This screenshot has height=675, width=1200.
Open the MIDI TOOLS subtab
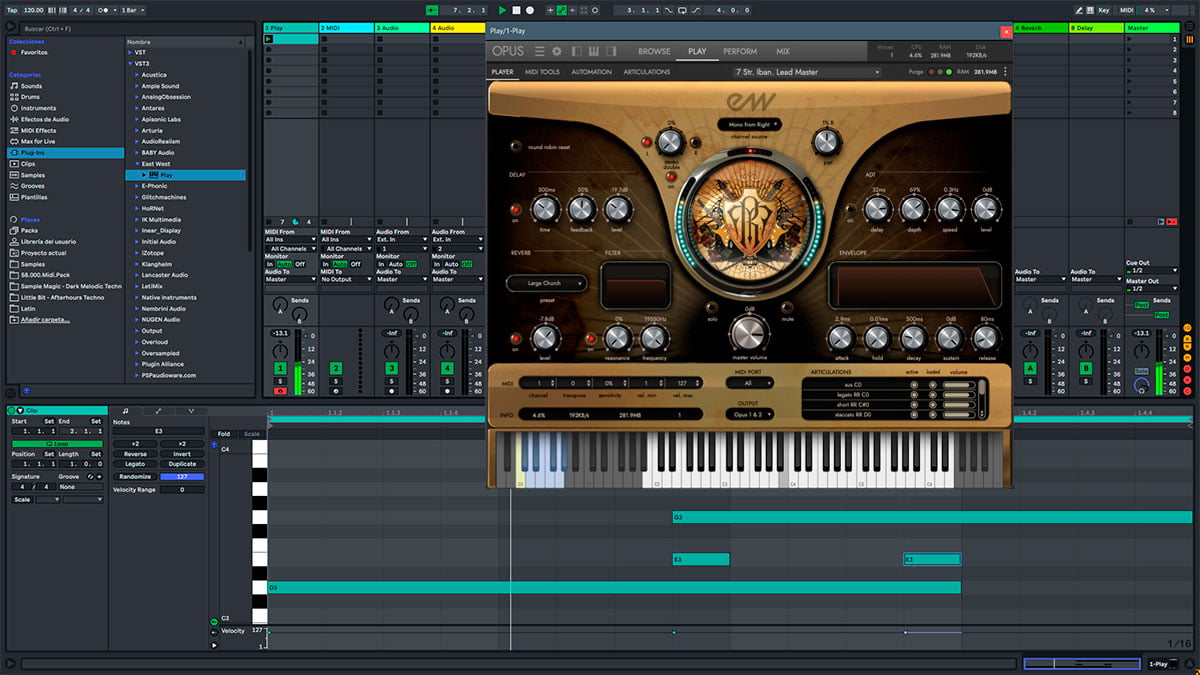point(542,72)
